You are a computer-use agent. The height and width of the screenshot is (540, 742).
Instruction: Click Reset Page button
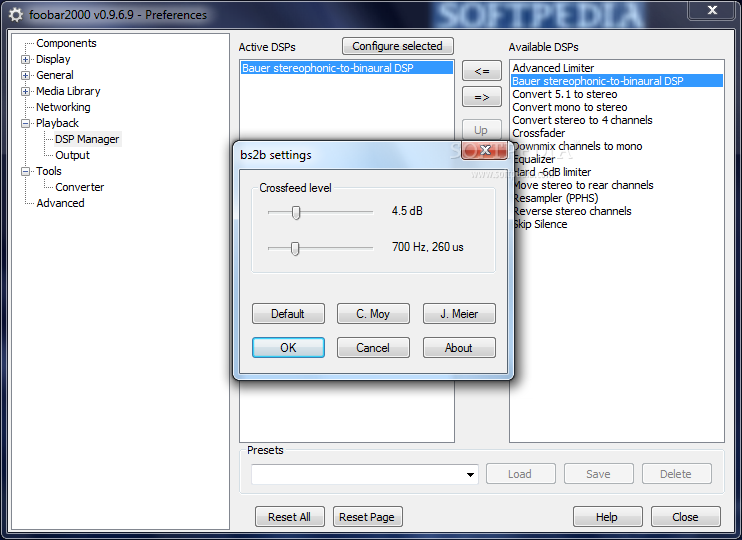click(367, 517)
